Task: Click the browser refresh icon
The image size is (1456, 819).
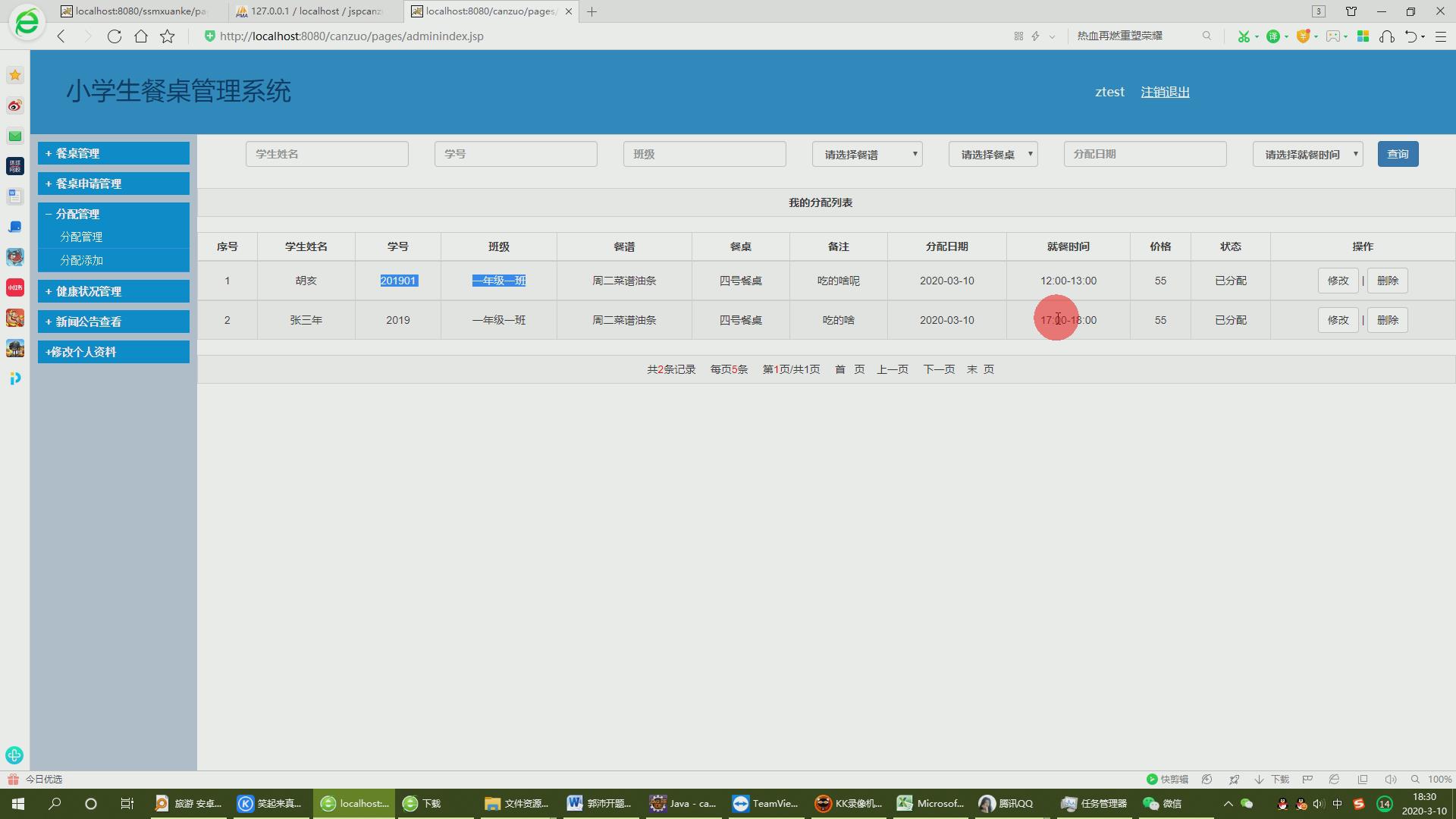Action: [114, 36]
